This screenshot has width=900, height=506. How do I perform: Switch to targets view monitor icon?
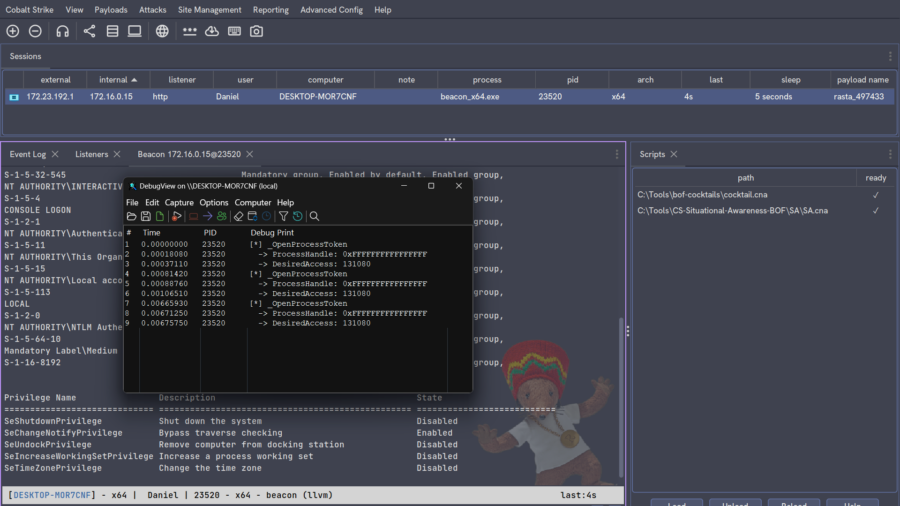tap(134, 31)
